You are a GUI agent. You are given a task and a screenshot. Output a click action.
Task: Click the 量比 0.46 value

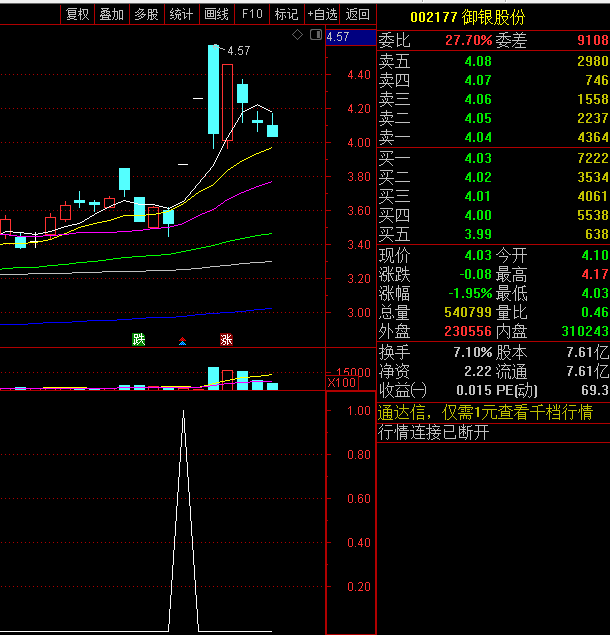(595, 312)
